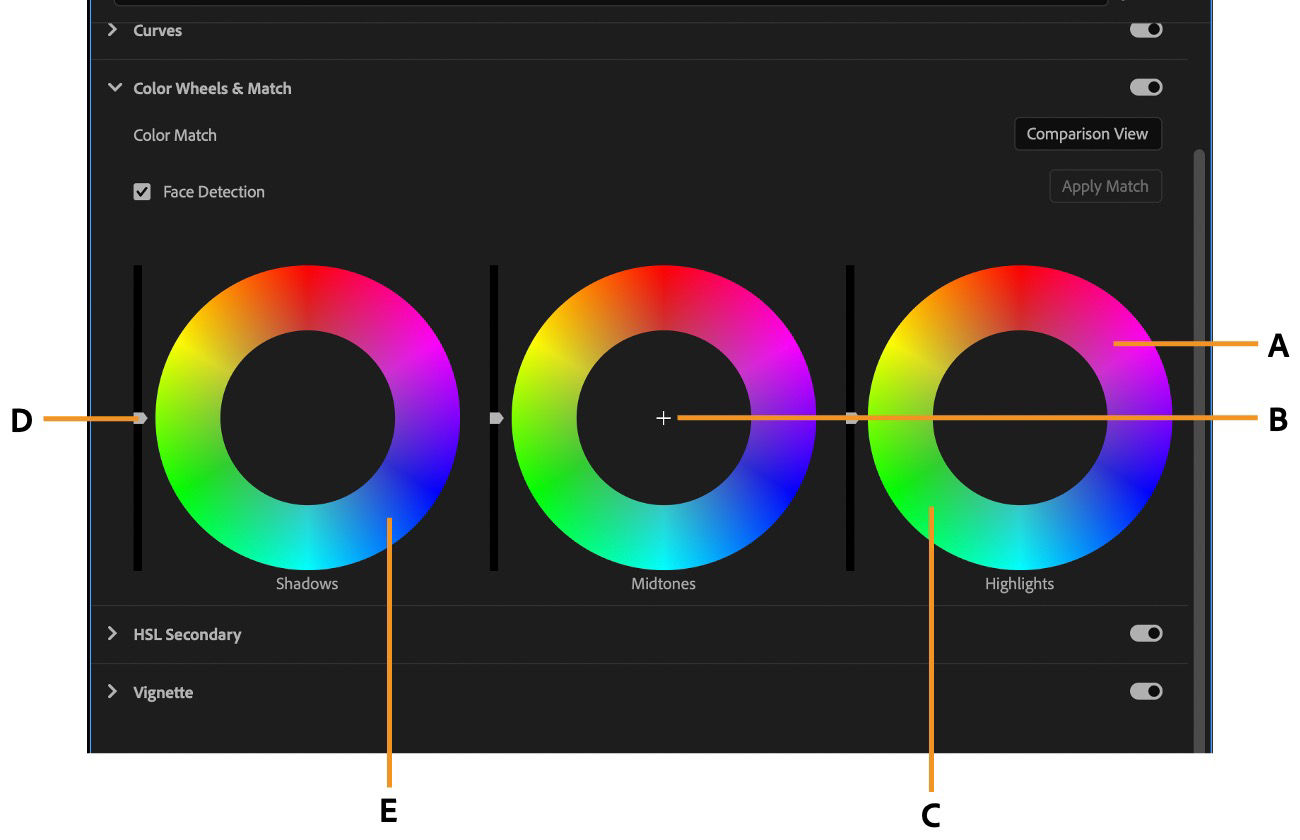Click the Apply Match button
The height and width of the screenshot is (840, 1300).
point(1105,186)
